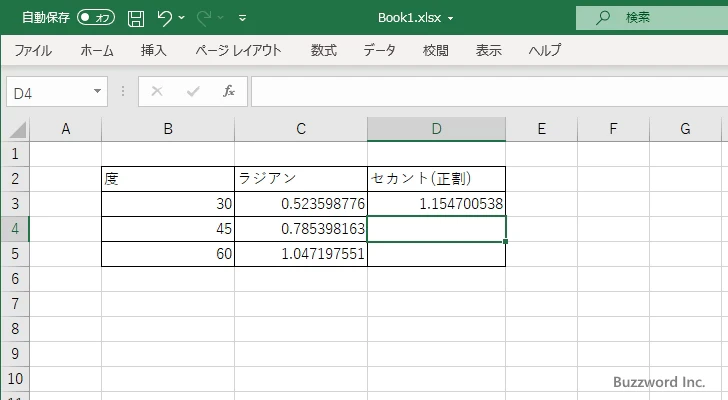Select cell with value 0.523598776
Viewport: 728px width, 400px height.
[x=301, y=204]
